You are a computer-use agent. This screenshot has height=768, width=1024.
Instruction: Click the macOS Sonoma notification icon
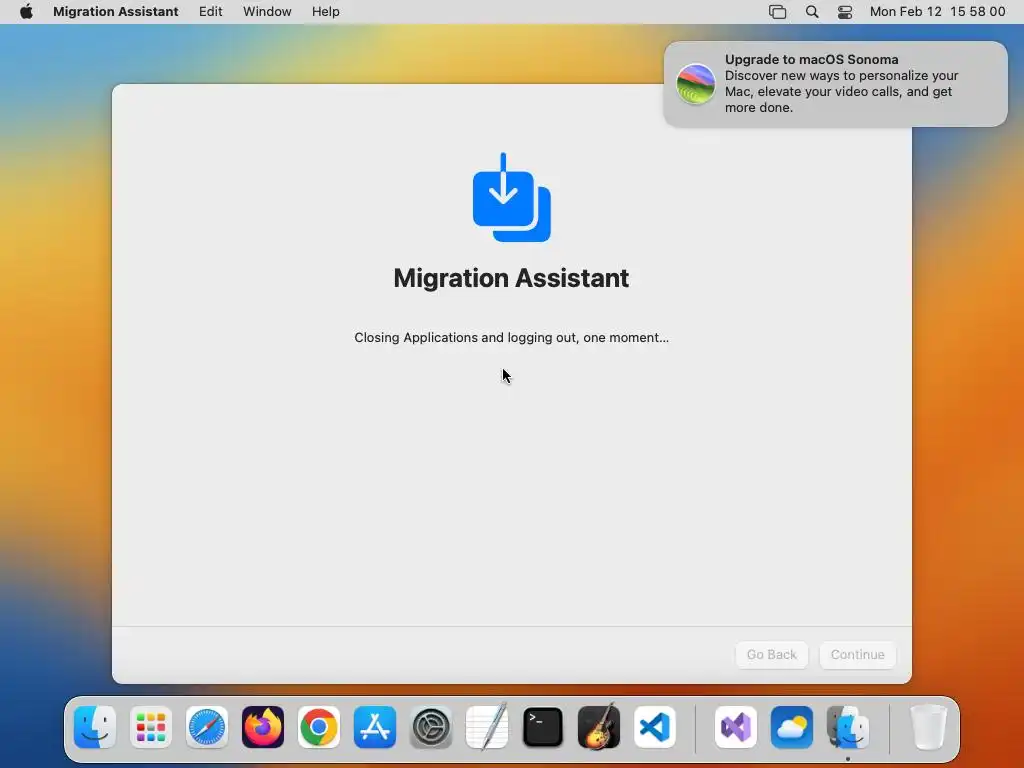696,84
